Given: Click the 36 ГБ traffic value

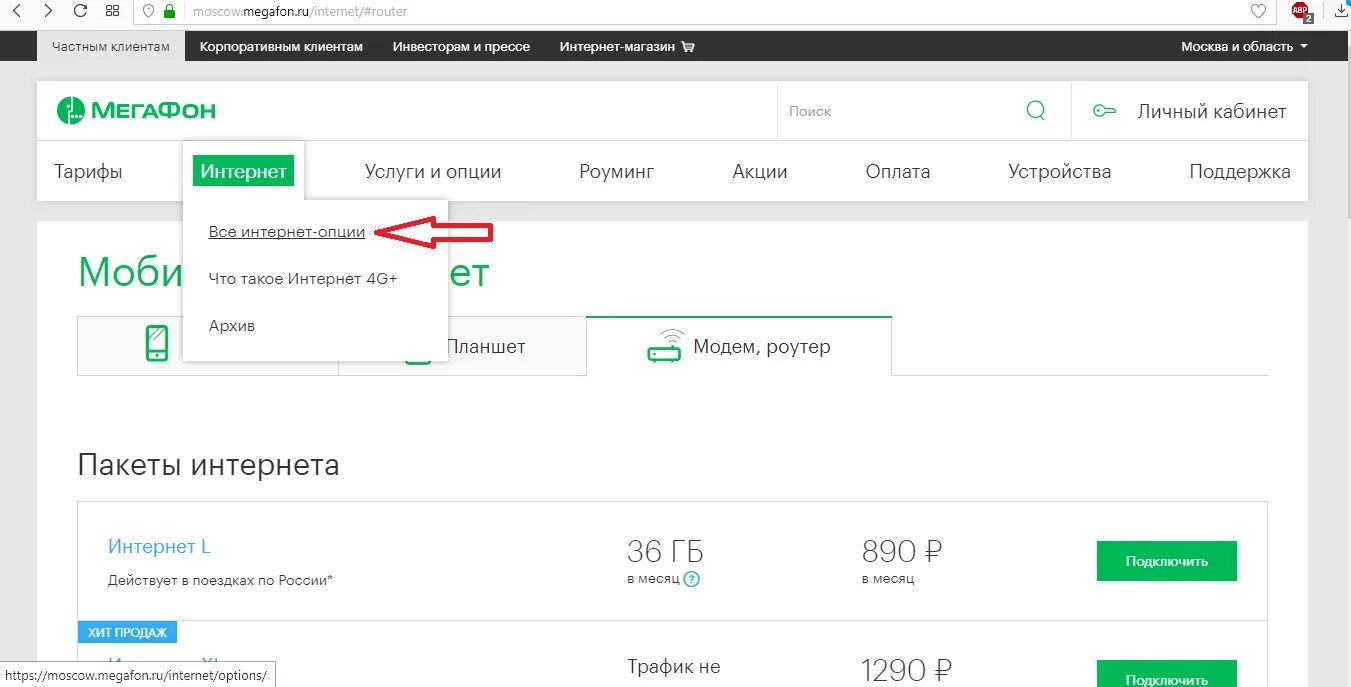Looking at the screenshot, I should 665,551.
